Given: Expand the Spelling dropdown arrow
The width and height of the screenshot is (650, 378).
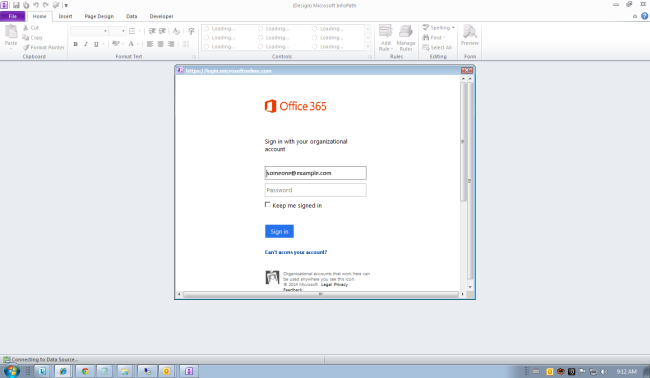Looking at the screenshot, I should (x=453, y=27).
